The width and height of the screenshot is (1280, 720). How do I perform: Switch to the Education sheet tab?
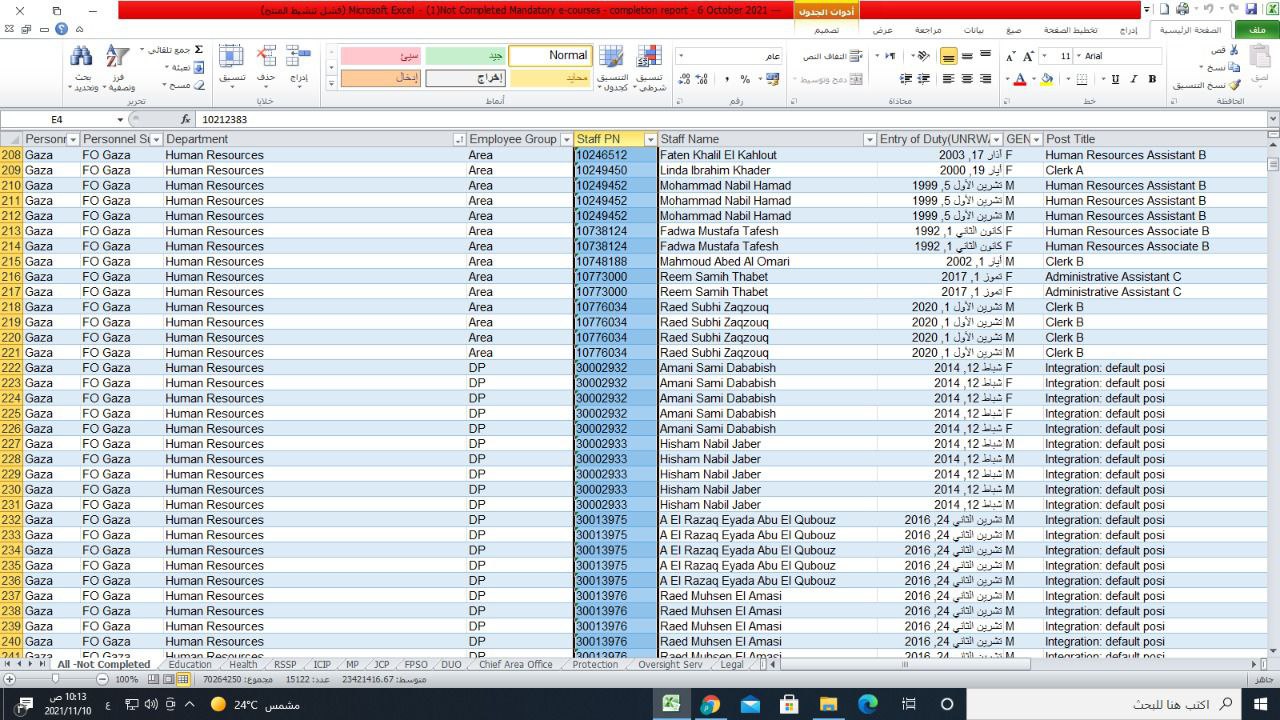tap(190, 664)
